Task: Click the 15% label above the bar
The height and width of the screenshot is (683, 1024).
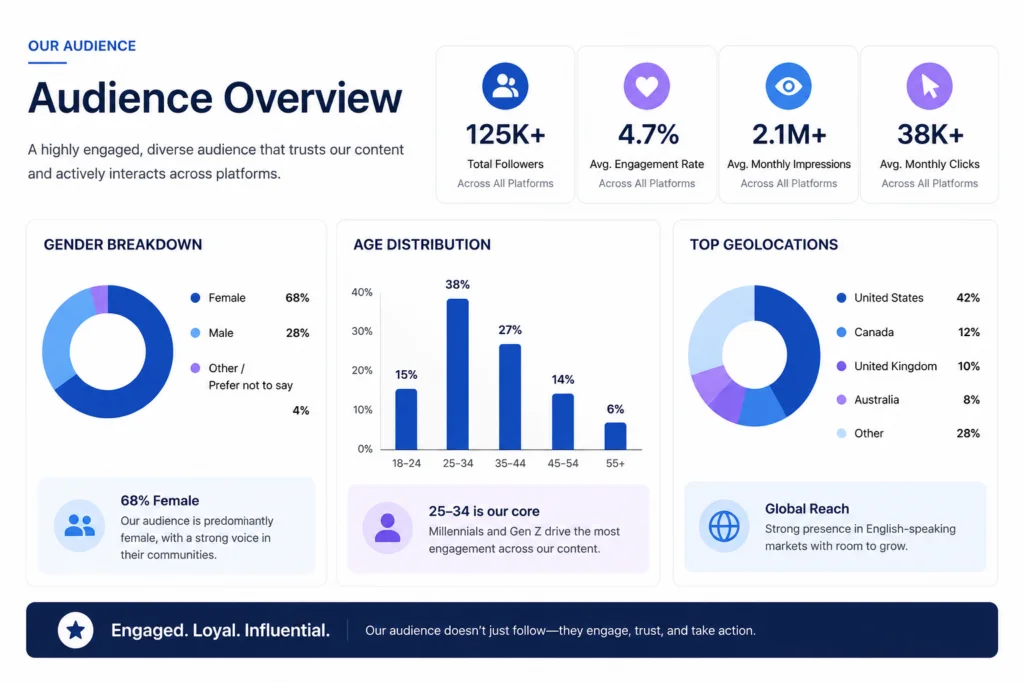Action: 406,375
